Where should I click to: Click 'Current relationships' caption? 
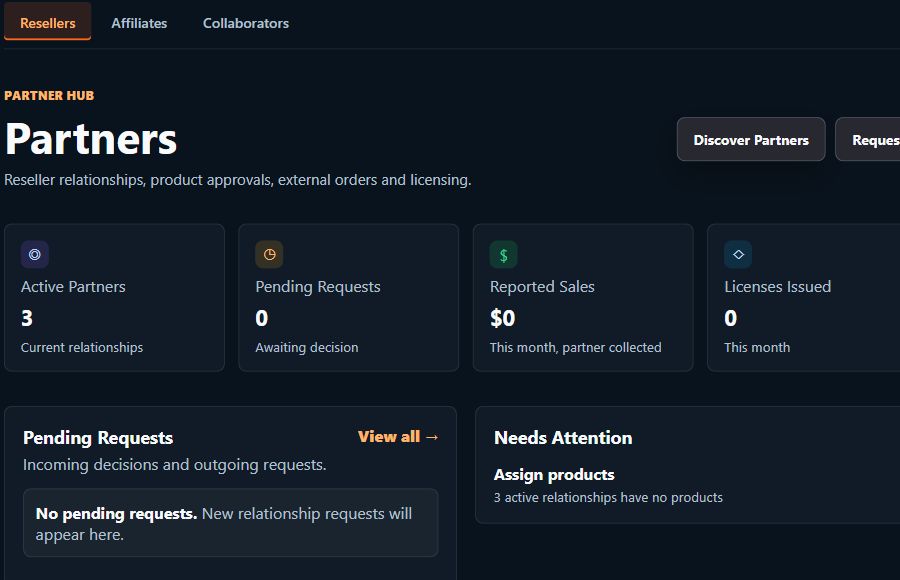click(82, 347)
